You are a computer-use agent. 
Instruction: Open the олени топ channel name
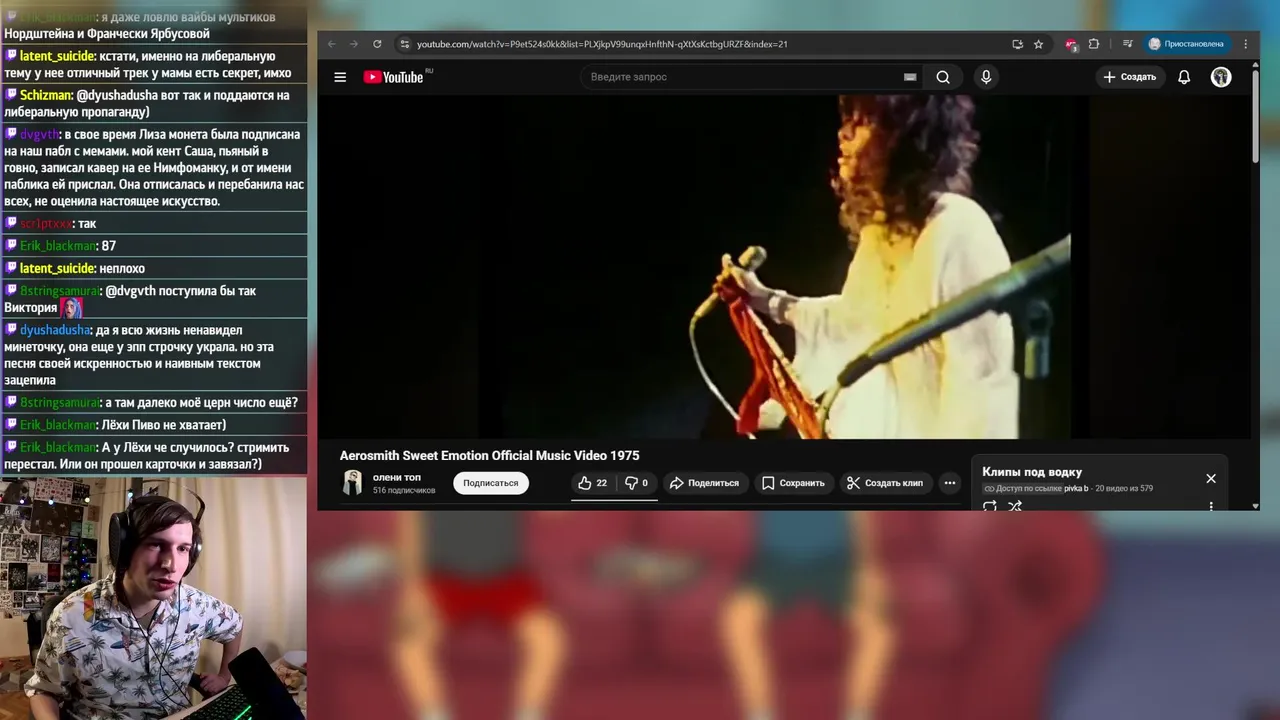click(x=396, y=477)
